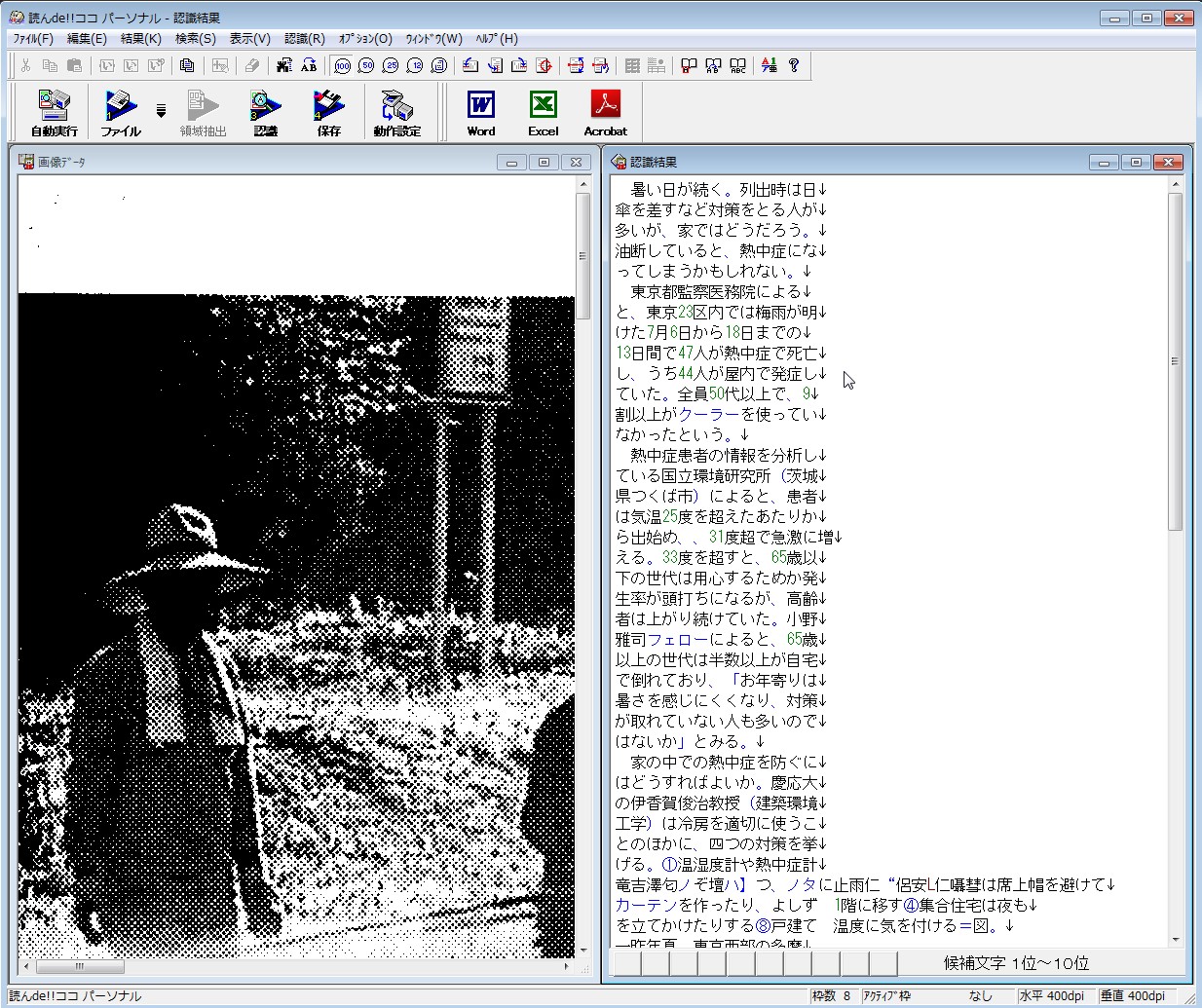The image size is (1202, 1008).
Task: Send the result to Acrobat
Action: [x=605, y=112]
